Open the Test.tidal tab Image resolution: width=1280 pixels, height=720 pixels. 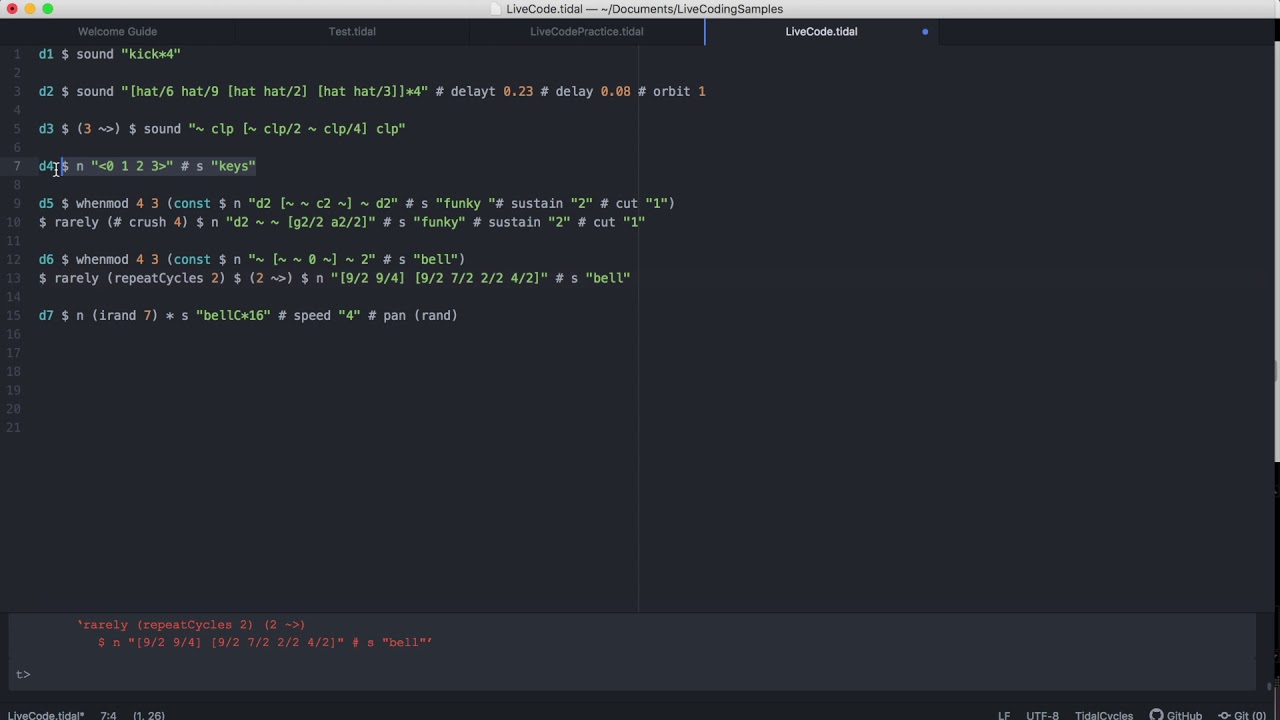point(352,31)
